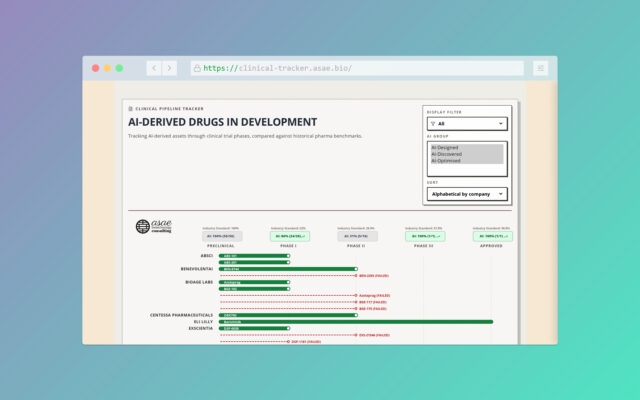Select 'AI-Optimised' in the AI Group list
Viewport: 640px width, 400px height.
pyautogui.click(x=467, y=160)
